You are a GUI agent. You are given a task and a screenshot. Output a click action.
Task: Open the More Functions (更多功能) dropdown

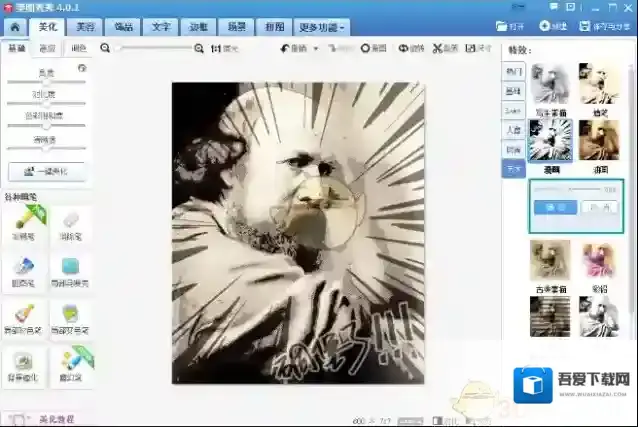click(x=324, y=27)
